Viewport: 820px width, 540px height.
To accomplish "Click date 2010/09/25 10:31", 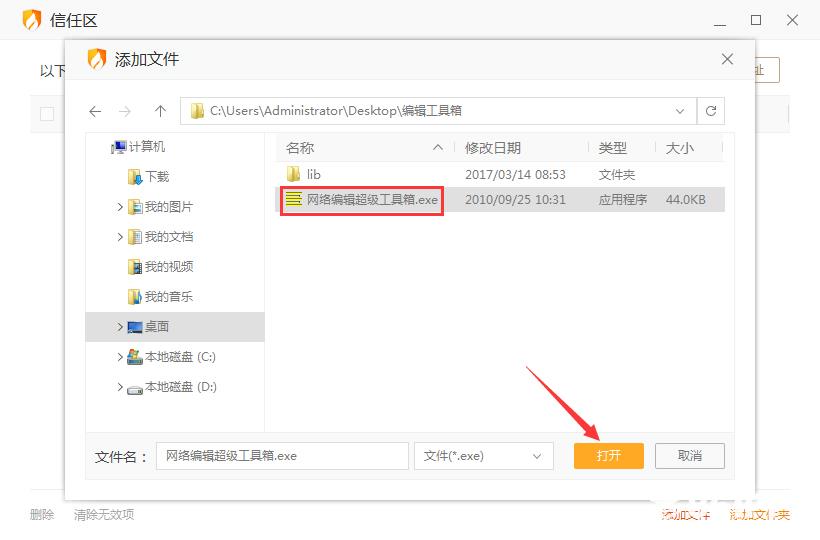I will [515, 200].
